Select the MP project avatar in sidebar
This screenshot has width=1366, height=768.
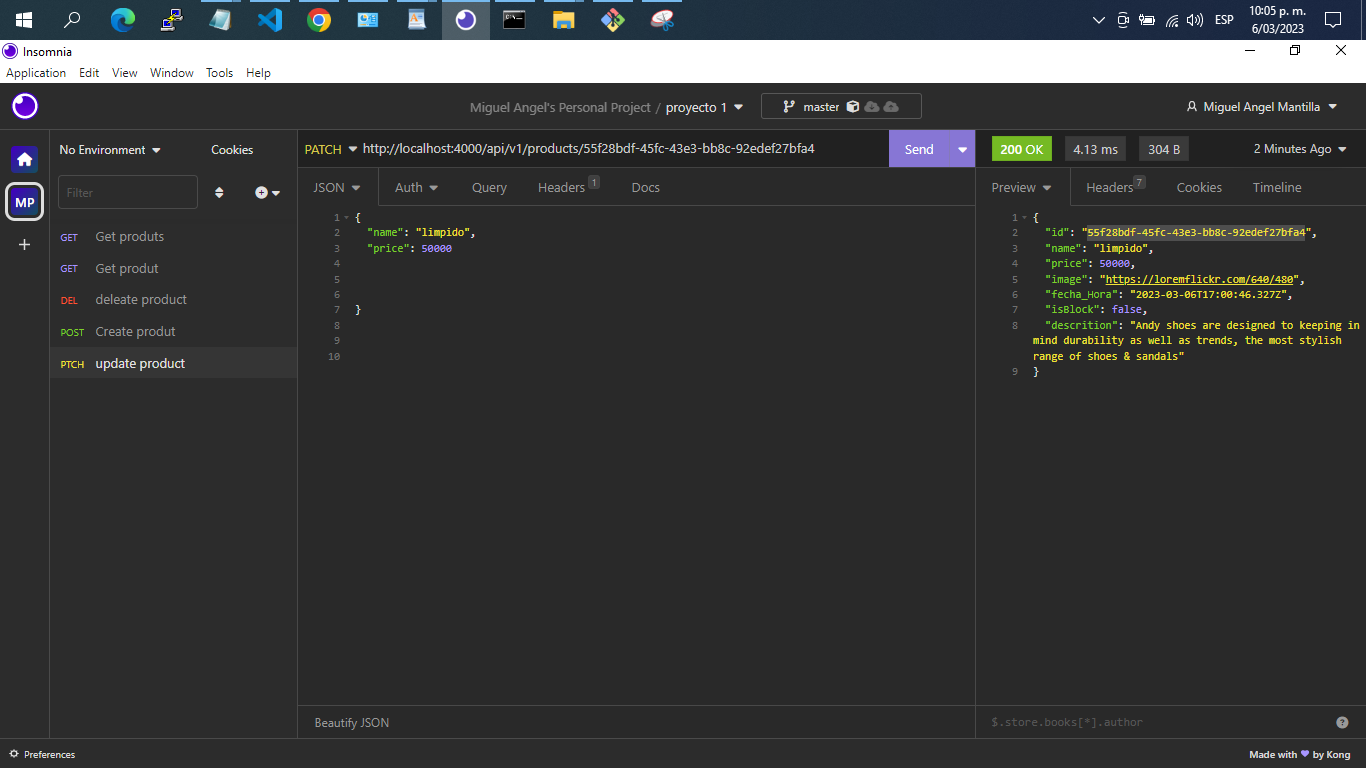(x=24, y=201)
